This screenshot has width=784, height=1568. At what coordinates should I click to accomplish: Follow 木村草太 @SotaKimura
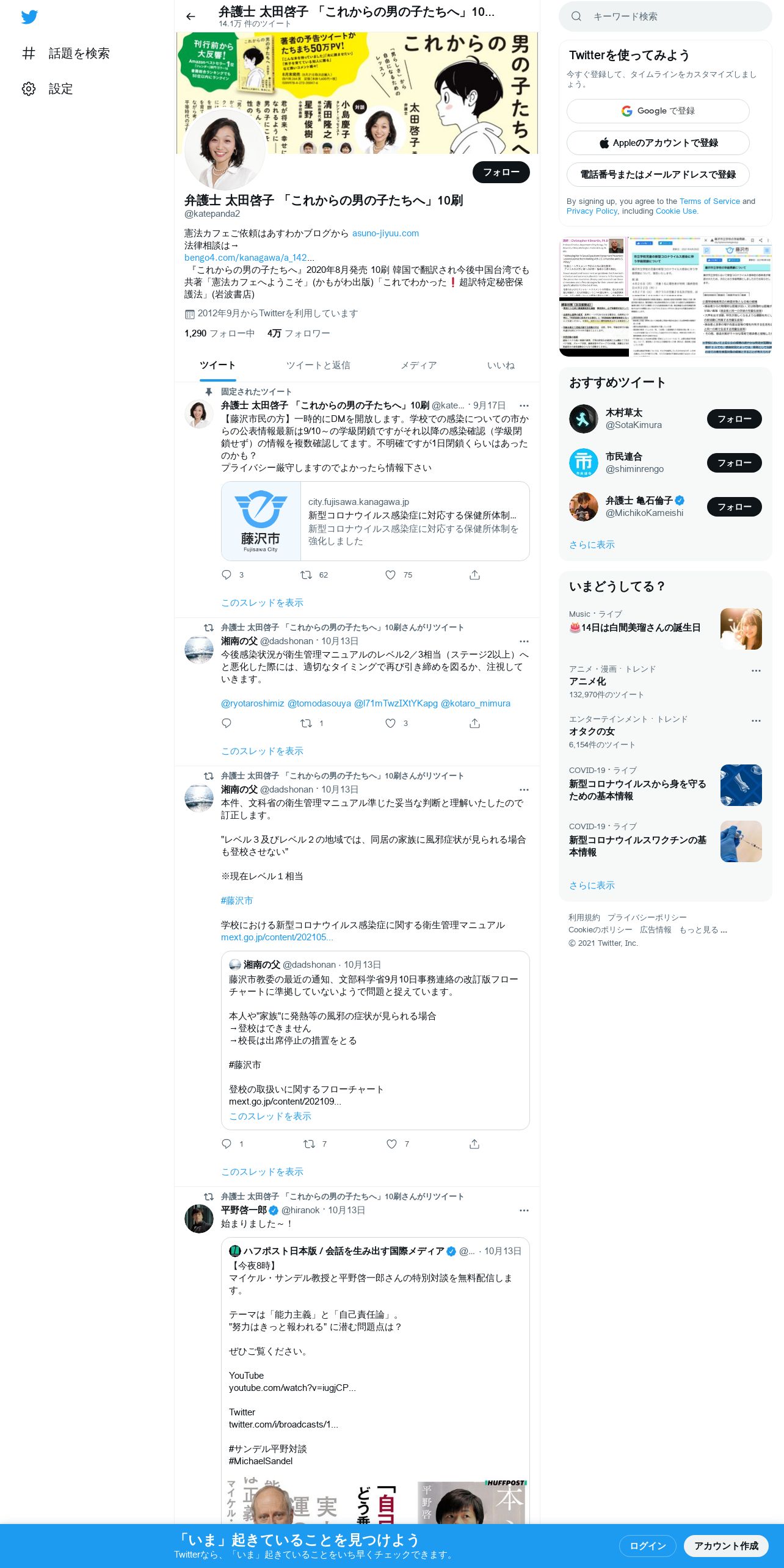pyautogui.click(x=734, y=419)
